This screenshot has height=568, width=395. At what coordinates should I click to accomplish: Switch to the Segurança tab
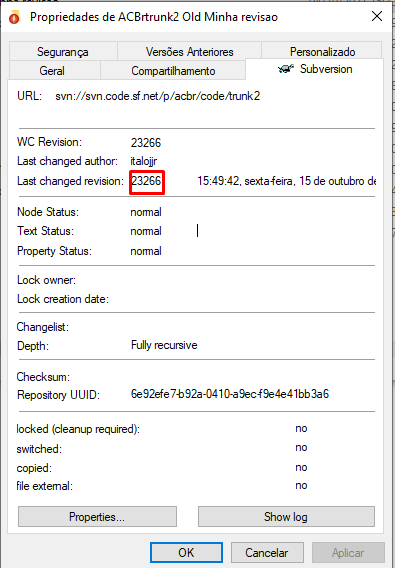(63, 52)
